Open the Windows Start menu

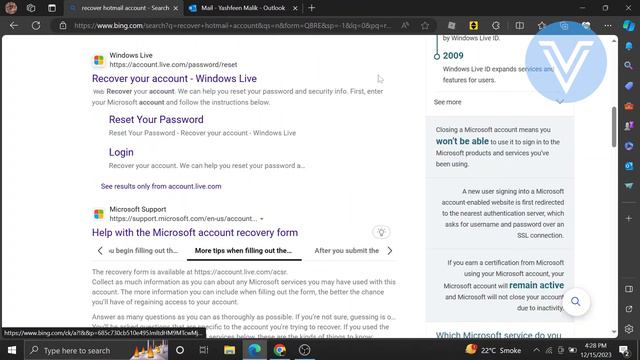click(x=12, y=350)
